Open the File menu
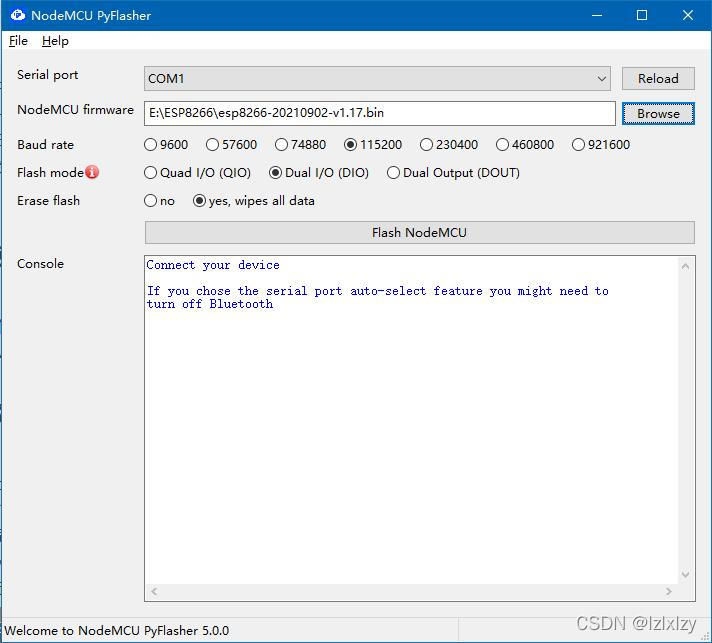 [18, 41]
